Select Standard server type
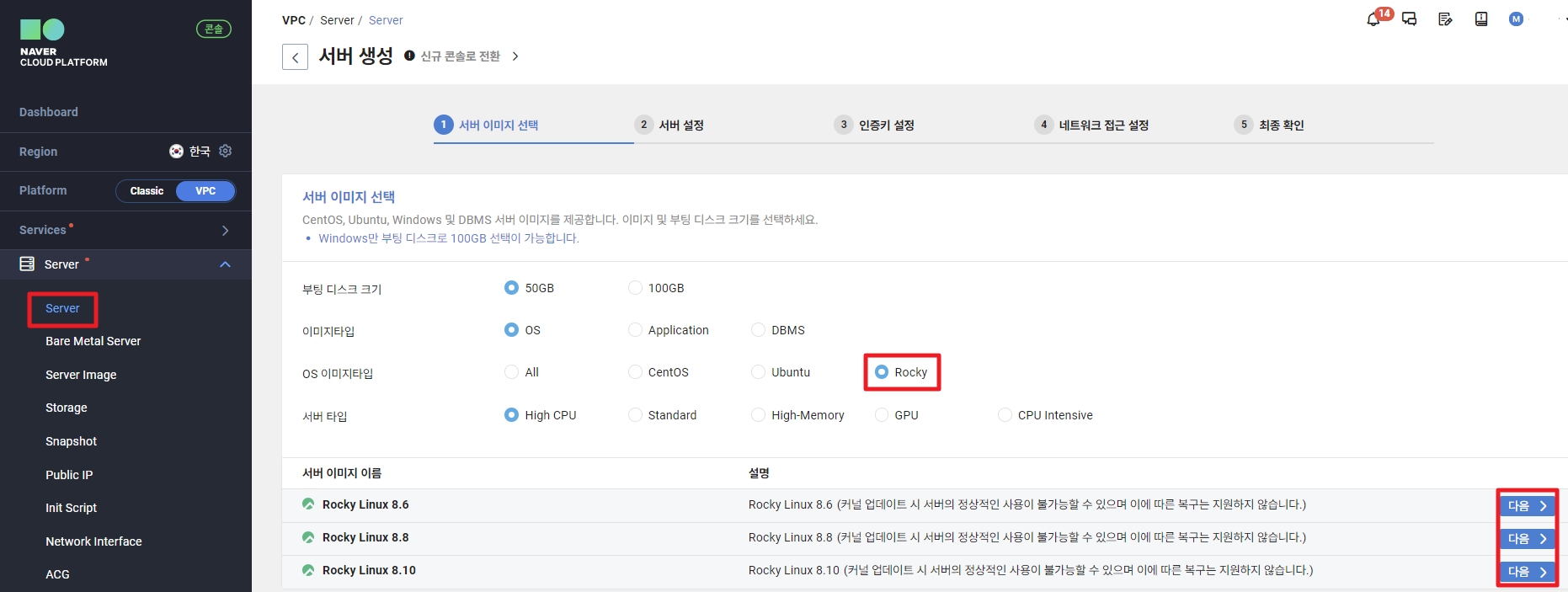 tap(635, 414)
